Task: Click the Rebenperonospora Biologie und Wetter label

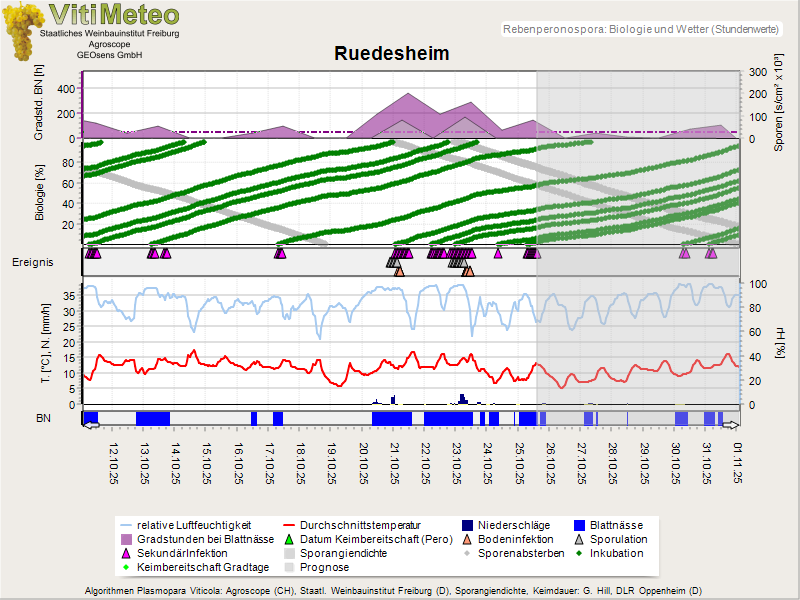Action: 640,31
